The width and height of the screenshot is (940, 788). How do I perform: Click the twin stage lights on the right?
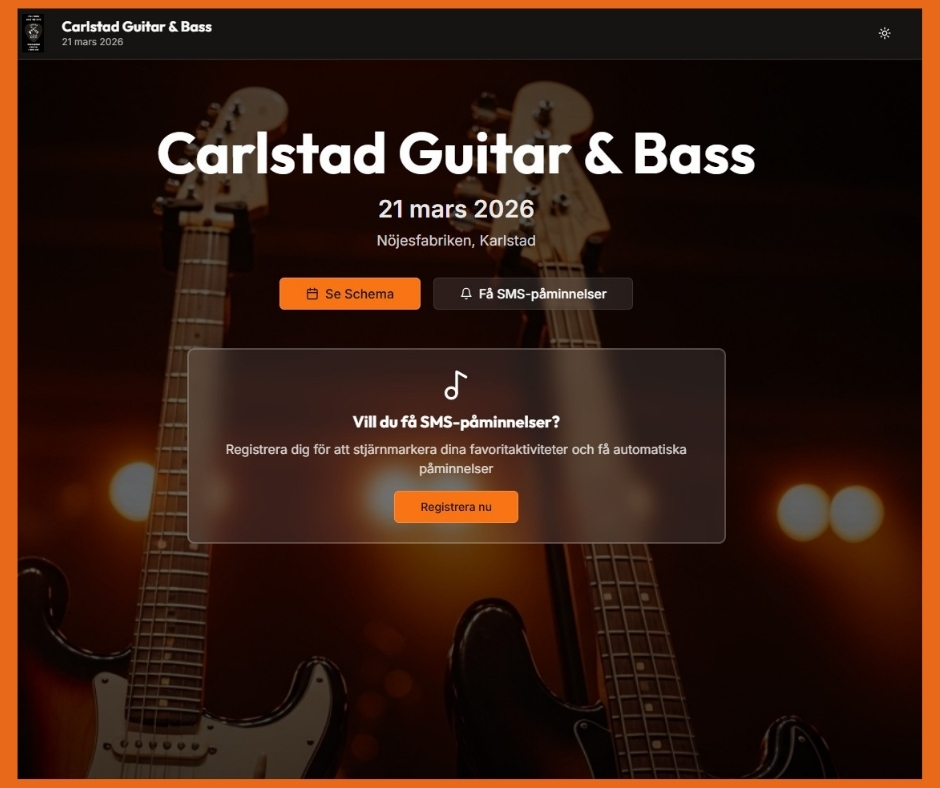[830, 513]
